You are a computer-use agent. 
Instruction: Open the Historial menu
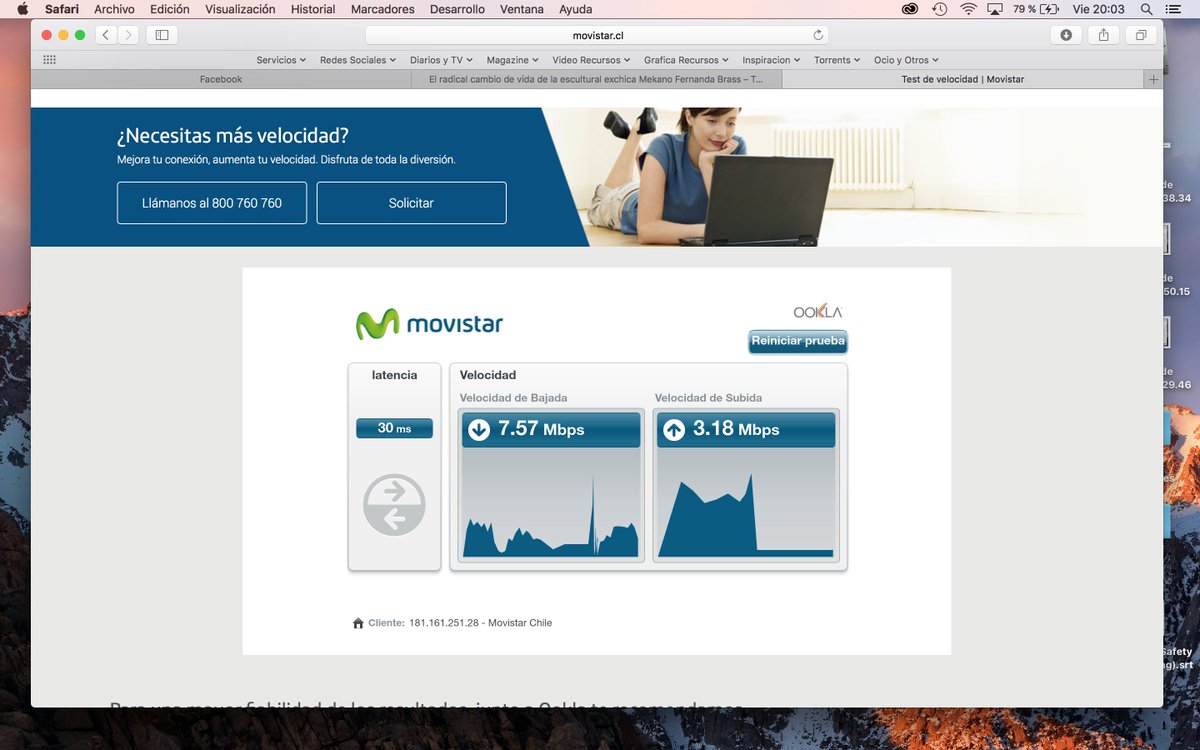tap(313, 9)
